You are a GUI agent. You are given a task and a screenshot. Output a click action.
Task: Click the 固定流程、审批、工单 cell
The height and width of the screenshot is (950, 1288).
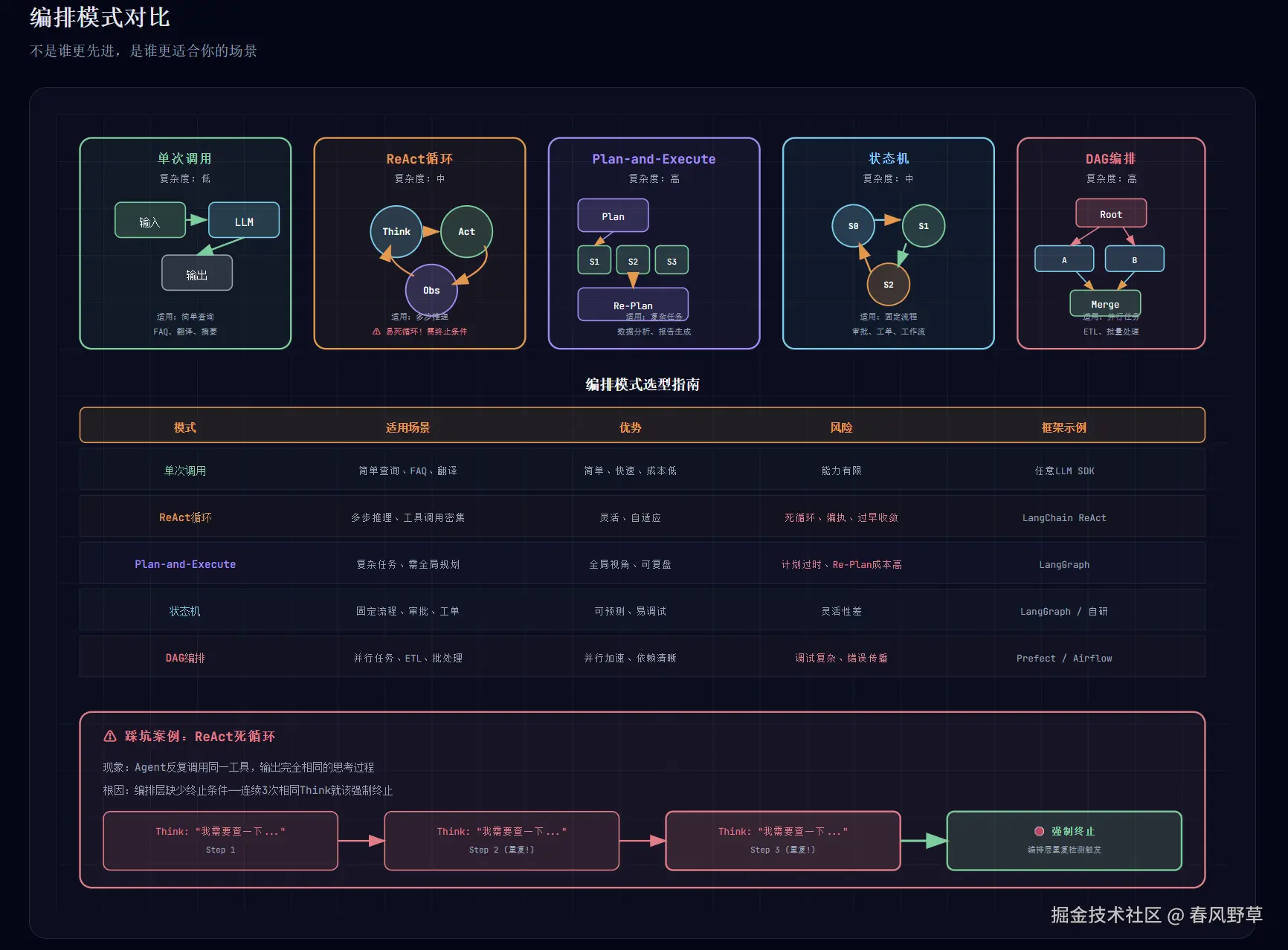[408, 611]
